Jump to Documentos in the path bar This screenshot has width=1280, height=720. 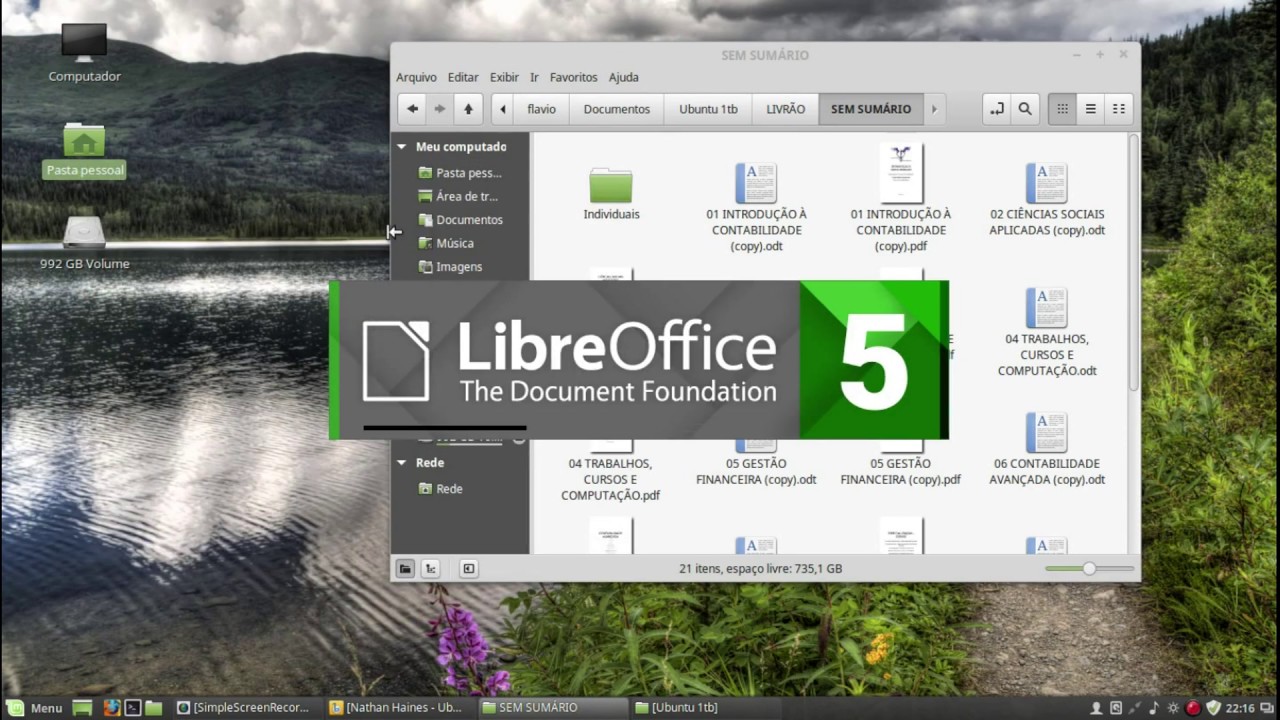(x=616, y=109)
